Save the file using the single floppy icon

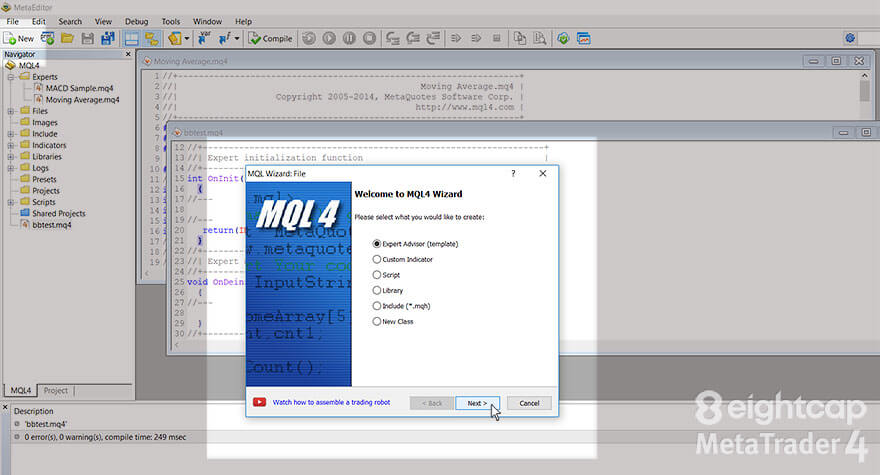tap(88, 38)
